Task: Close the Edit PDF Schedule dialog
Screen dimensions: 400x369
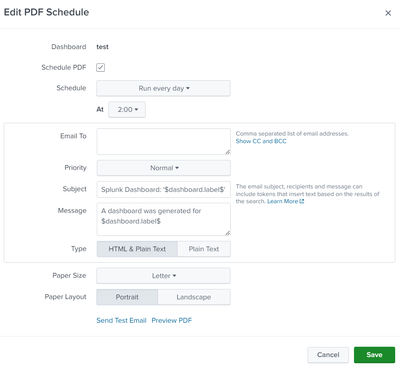Action: 388,13
